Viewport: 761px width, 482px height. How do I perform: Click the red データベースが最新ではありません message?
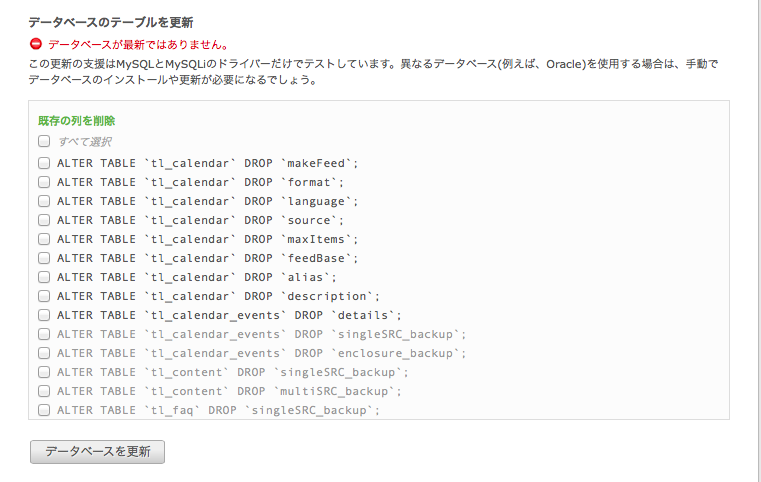click(138, 45)
